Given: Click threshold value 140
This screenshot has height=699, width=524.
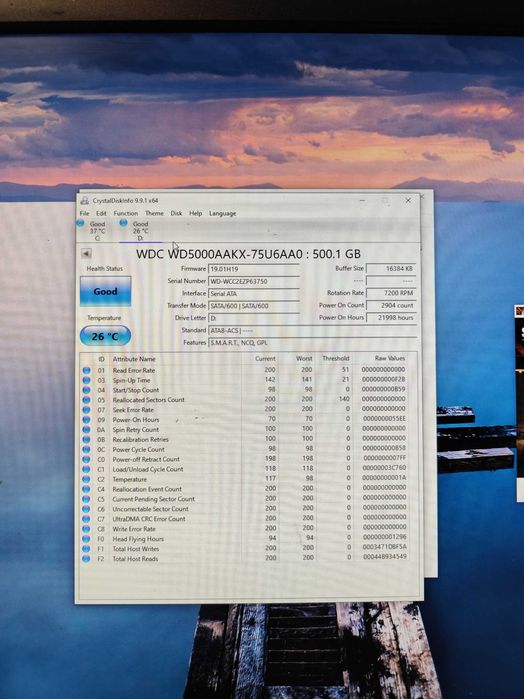Looking at the screenshot, I should (x=344, y=399).
